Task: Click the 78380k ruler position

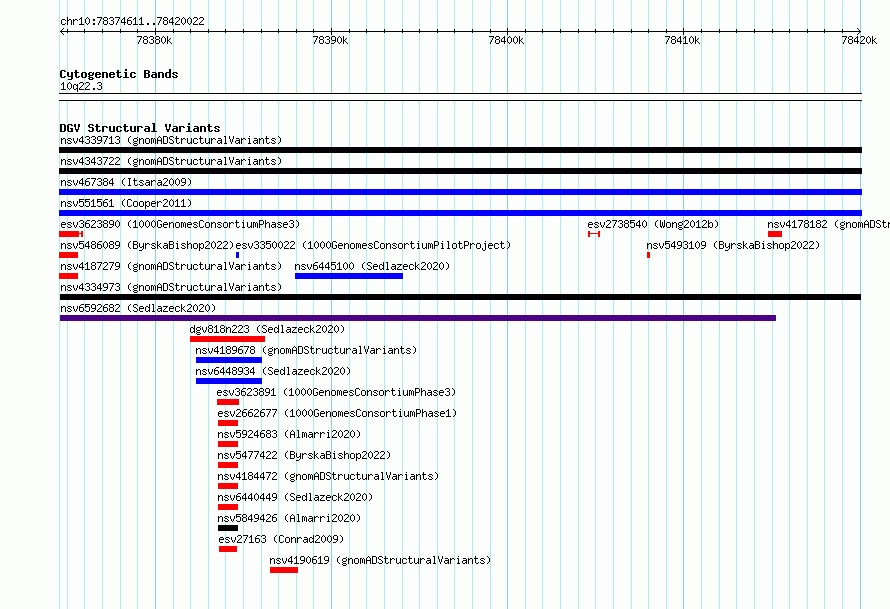Action: (x=154, y=40)
